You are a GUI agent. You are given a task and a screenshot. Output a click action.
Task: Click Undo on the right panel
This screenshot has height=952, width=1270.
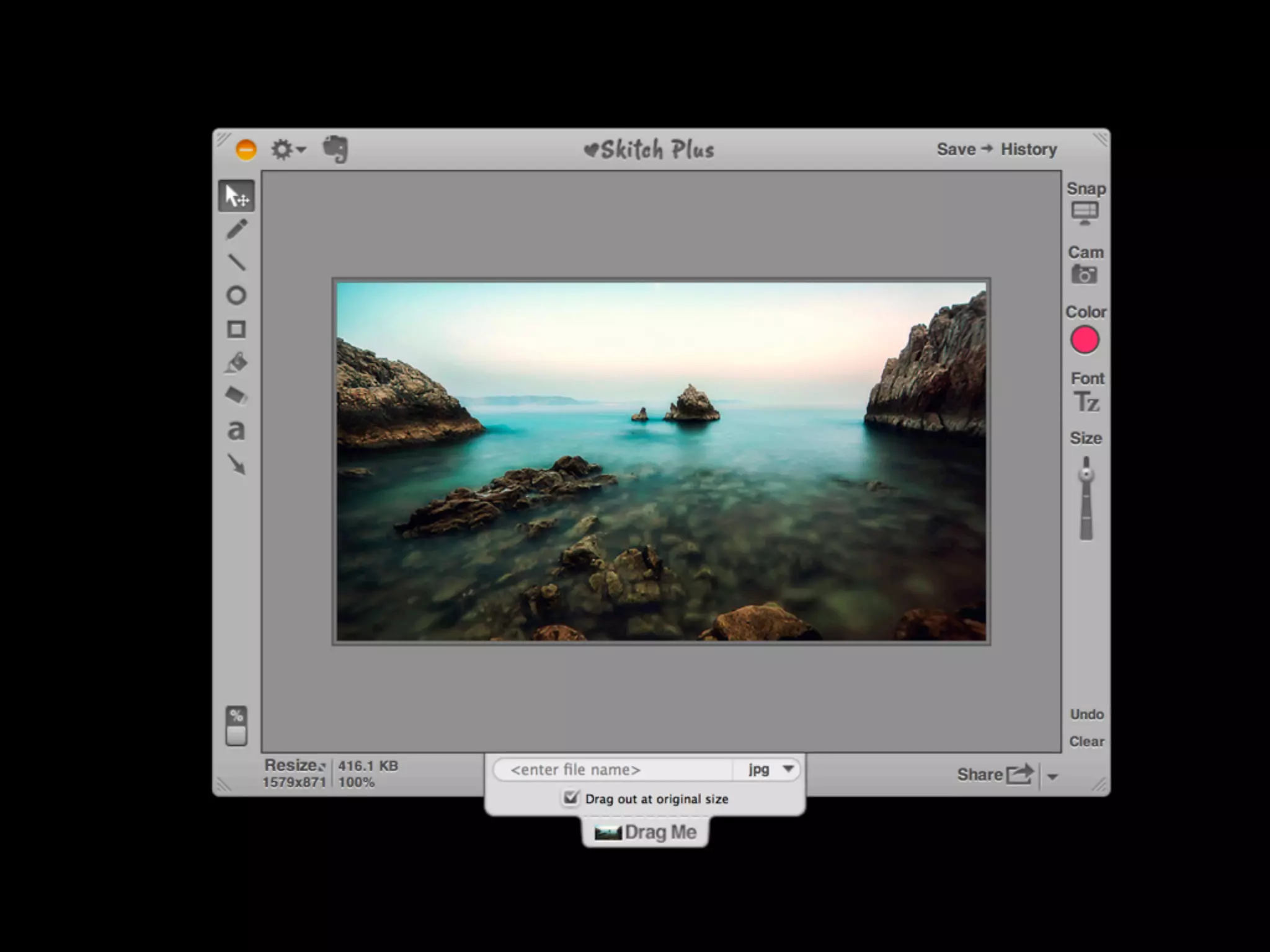pyautogui.click(x=1086, y=715)
